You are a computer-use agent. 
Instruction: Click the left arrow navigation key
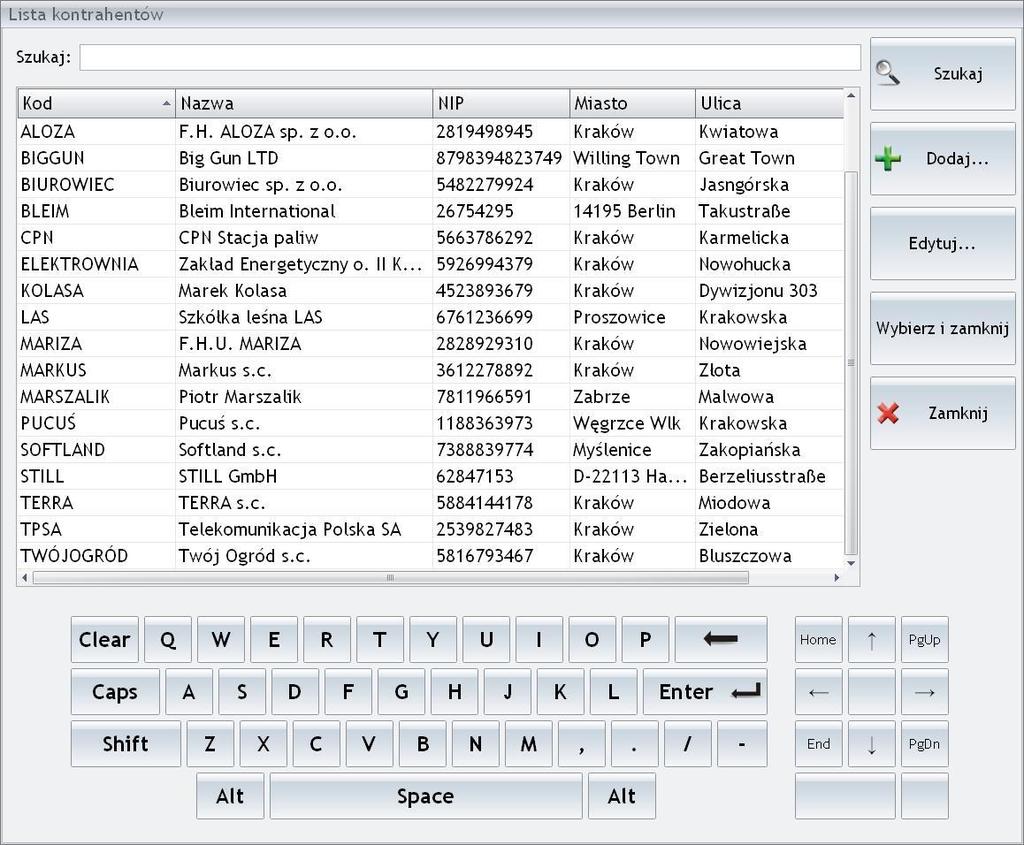coord(818,692)
